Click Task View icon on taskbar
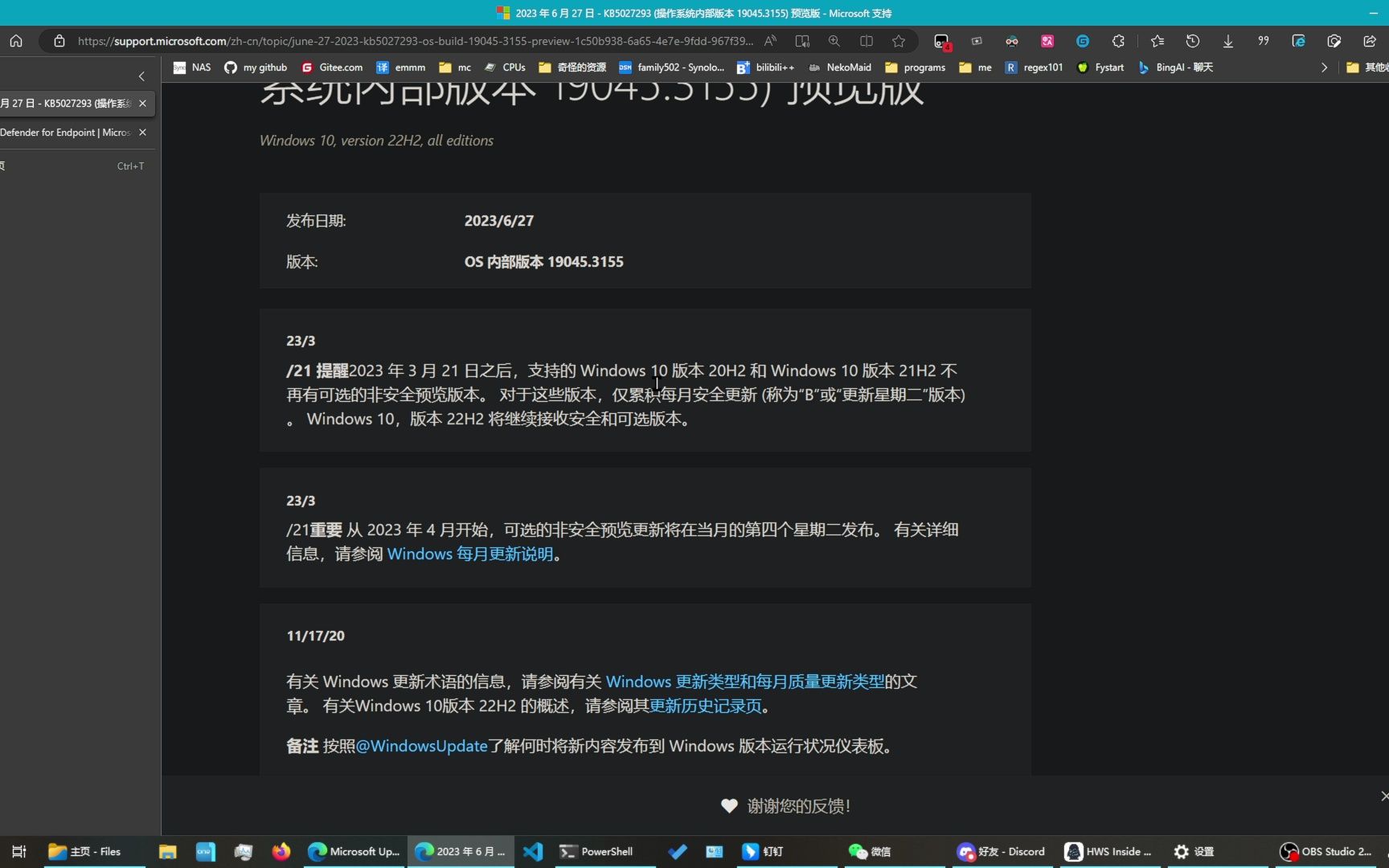Viewport: 1389px width, 868px height. coord(18,851)
